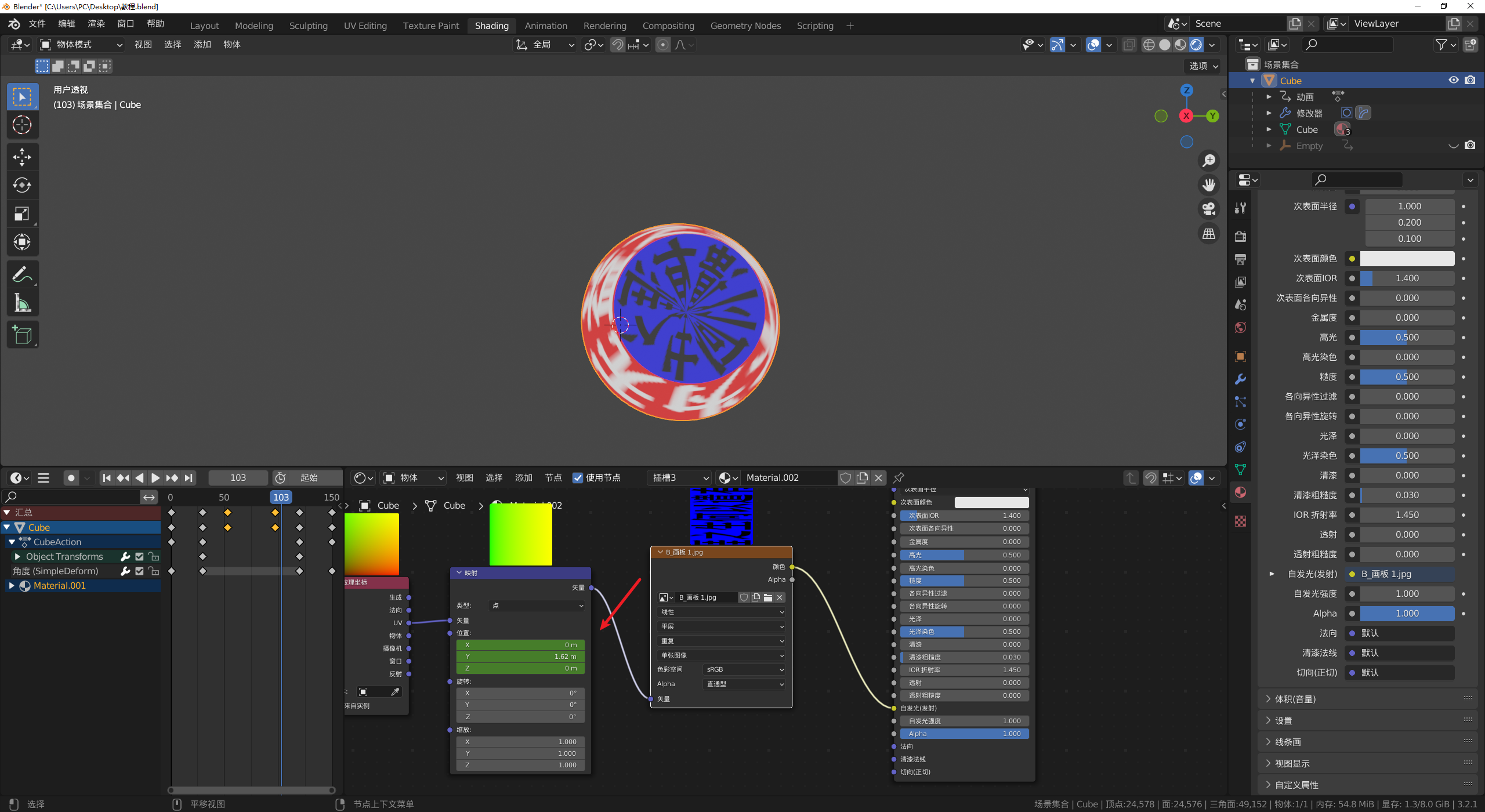The width and height of the screenshot is (1485, 812).
Task: Switch to the Animation workspace tab
Action: 545,26
